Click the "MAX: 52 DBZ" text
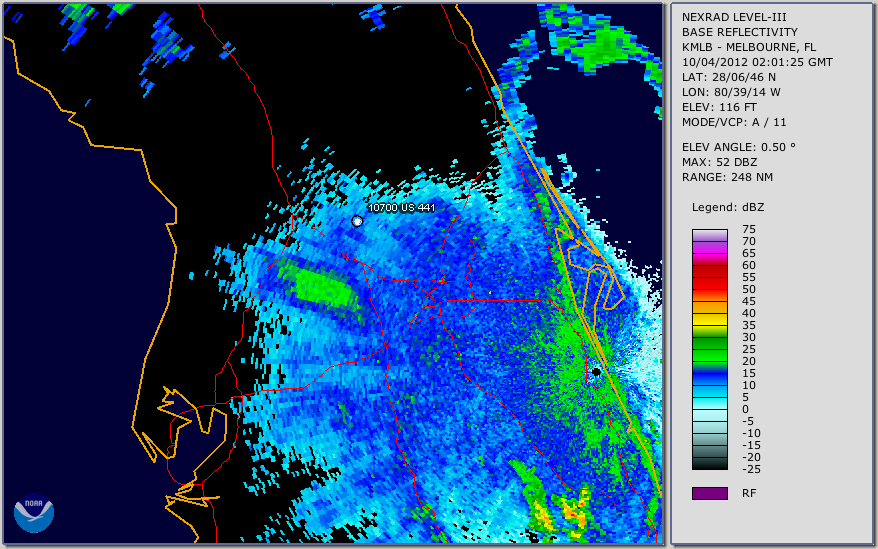878x549 pixels. [720, 162]
